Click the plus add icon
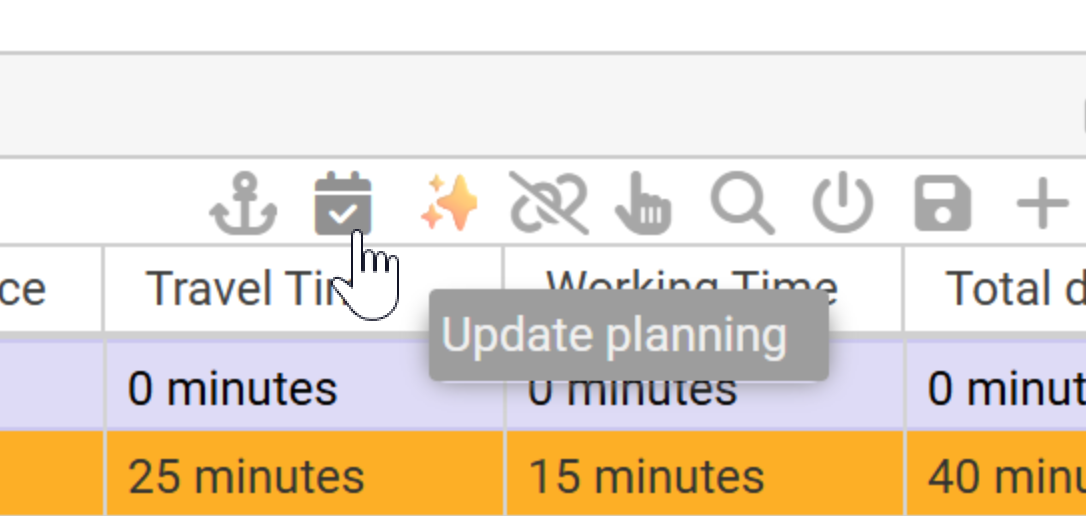The image size is (1086, 516). coord(1042,203)
